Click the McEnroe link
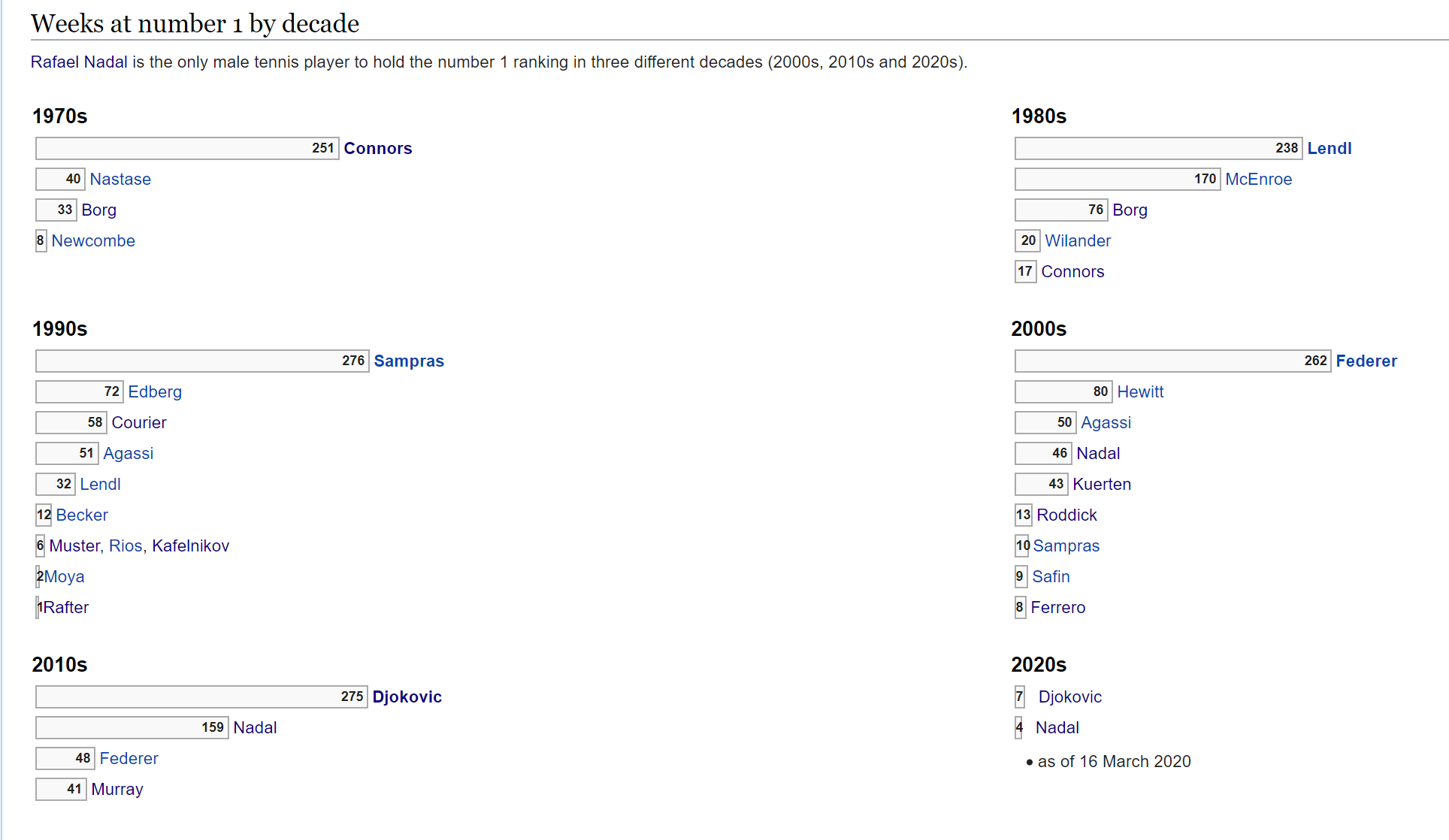The height and width of the screenshot is (840, 1449). point(1258,180)
